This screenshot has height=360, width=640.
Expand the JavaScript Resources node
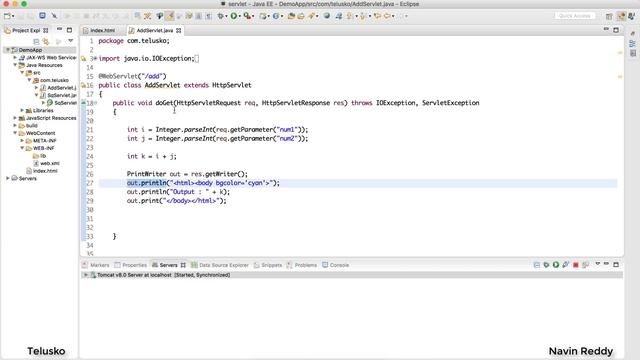(x=15, y=118)
